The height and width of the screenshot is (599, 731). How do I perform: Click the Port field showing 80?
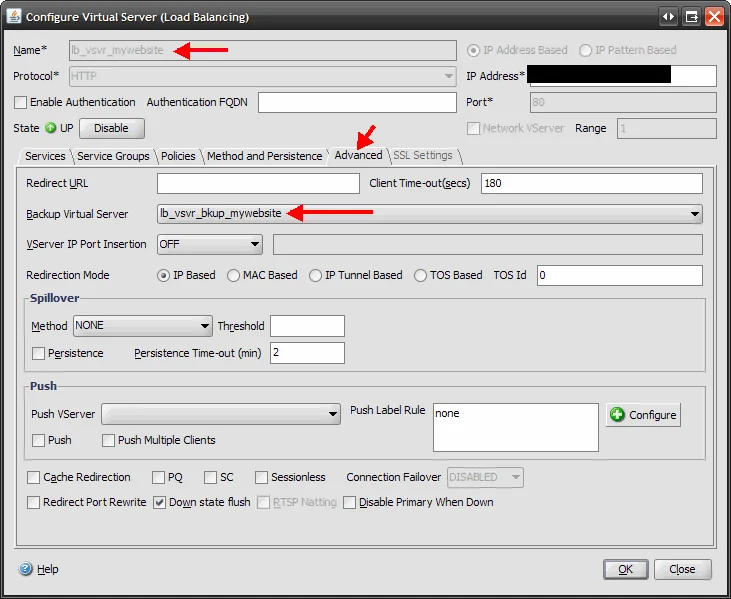[x=623, y=102]
